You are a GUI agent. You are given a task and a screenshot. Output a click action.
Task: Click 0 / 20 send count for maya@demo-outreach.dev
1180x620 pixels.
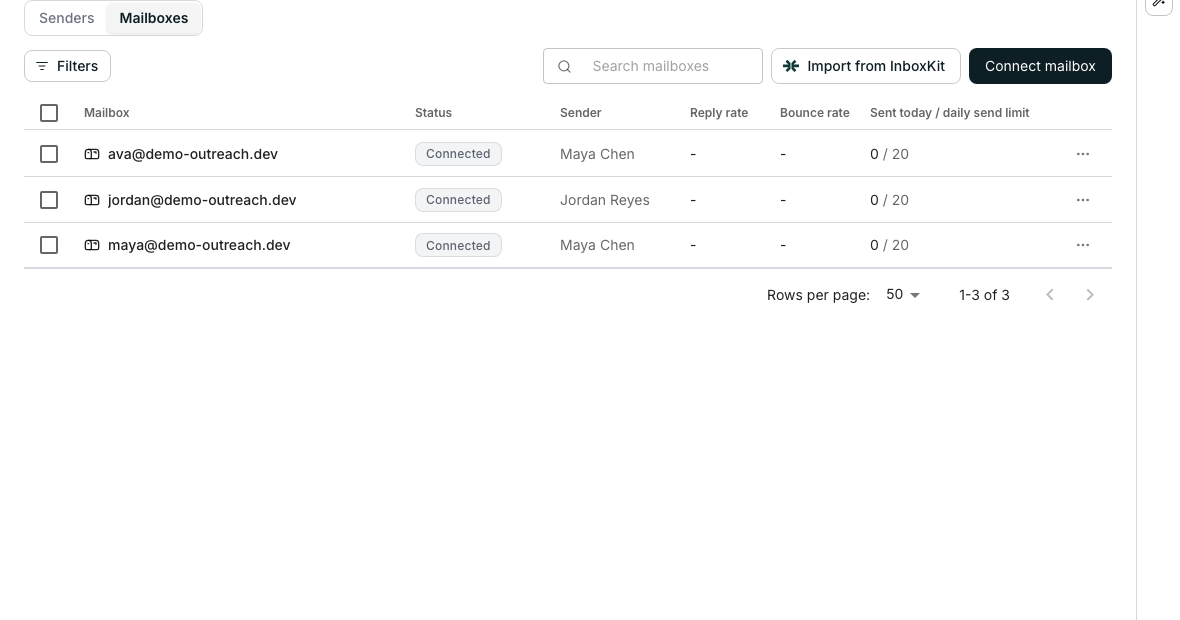click(890, 245)
